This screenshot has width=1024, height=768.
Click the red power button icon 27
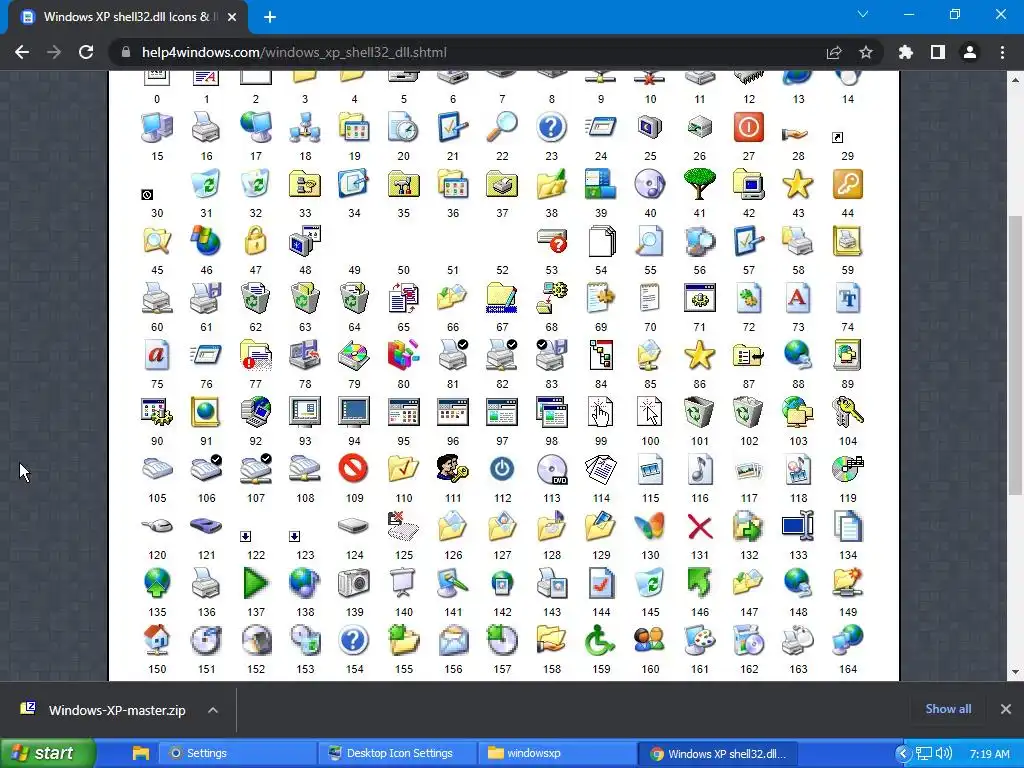click(x=748, y=127)
